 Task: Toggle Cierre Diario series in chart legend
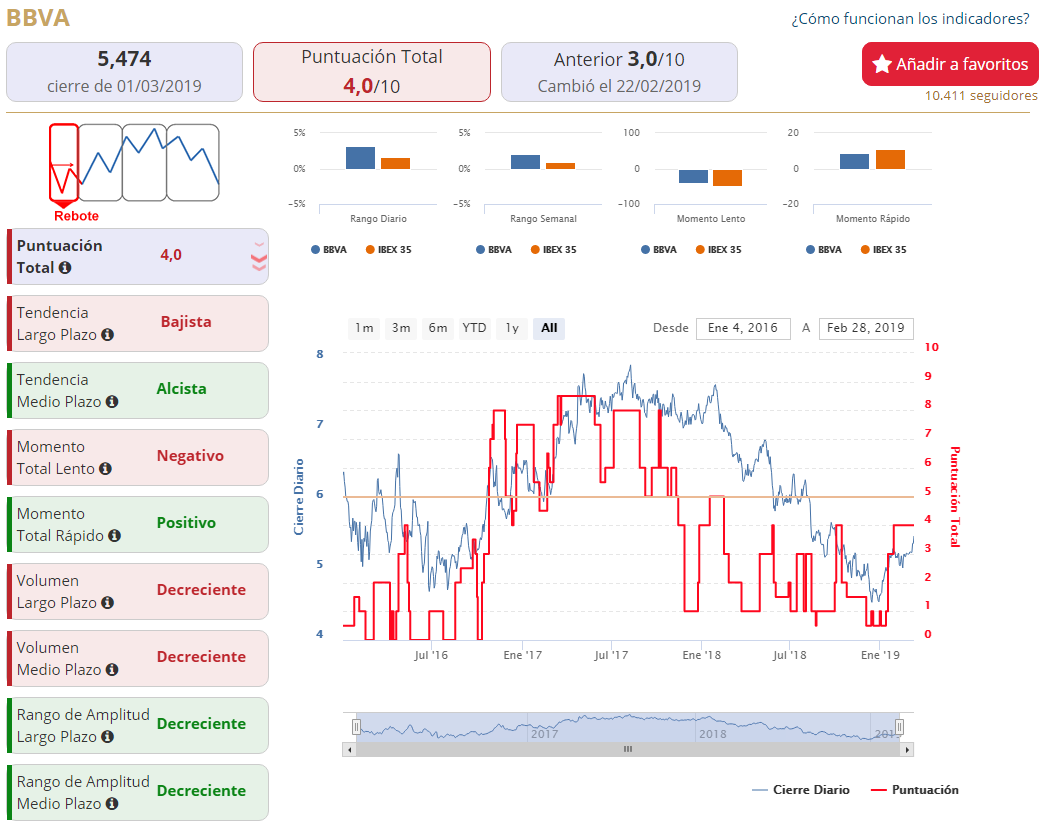[x=801, y=790]
